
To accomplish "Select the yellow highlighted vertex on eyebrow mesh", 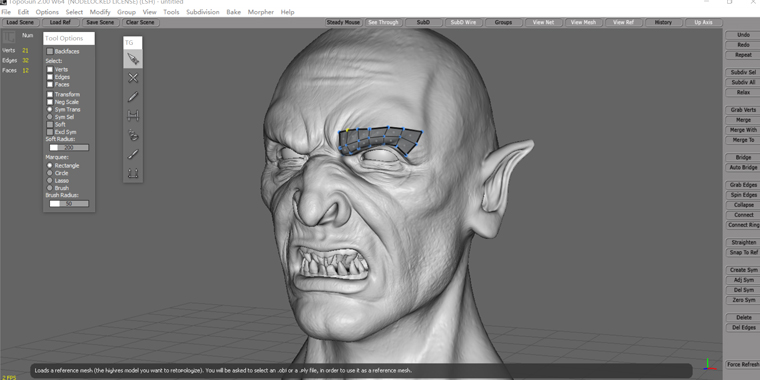I will click(x=348, y=130).
